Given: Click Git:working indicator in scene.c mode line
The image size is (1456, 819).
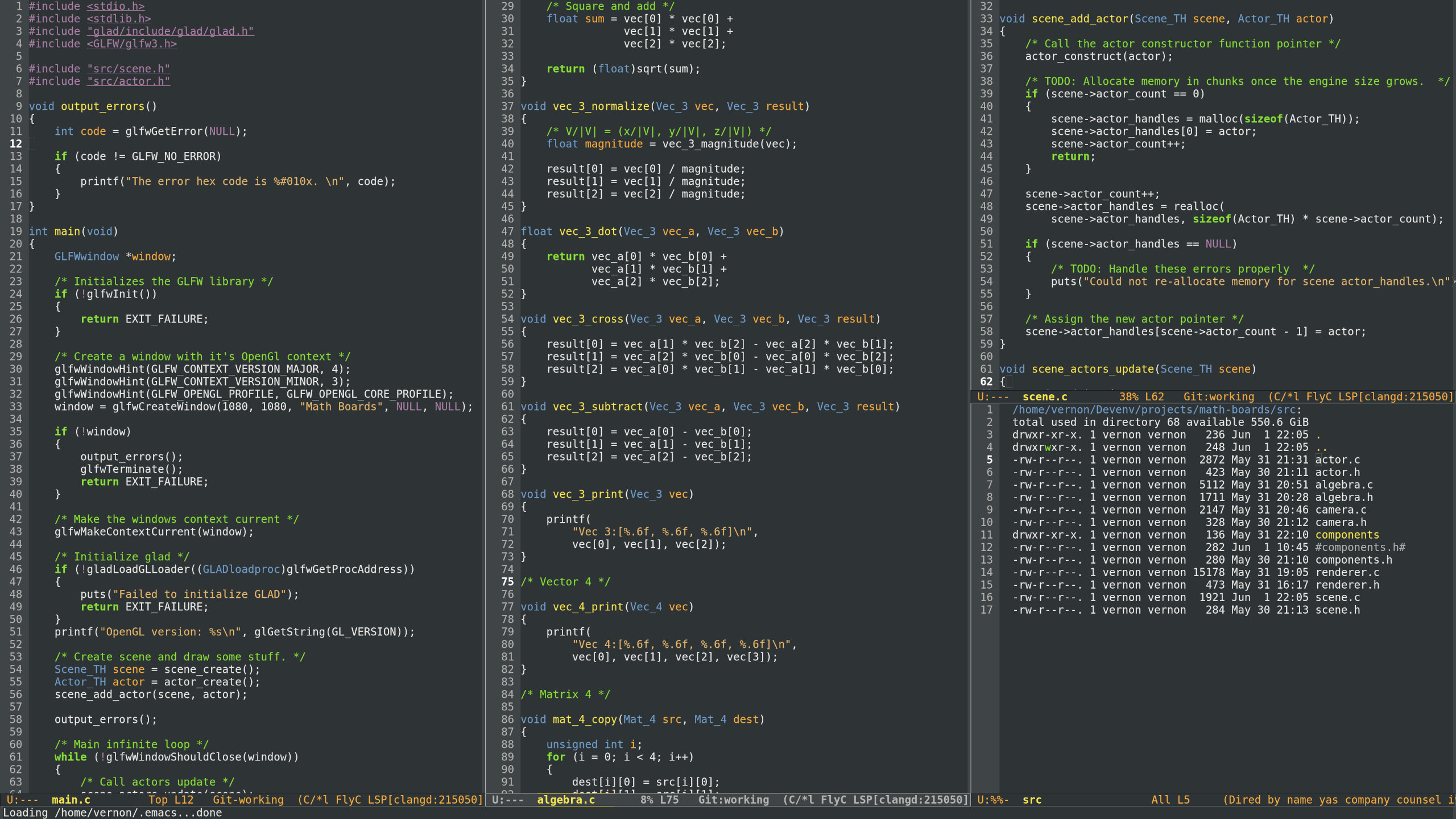Looking at the screenshot, I should [x=1218, y=397].
